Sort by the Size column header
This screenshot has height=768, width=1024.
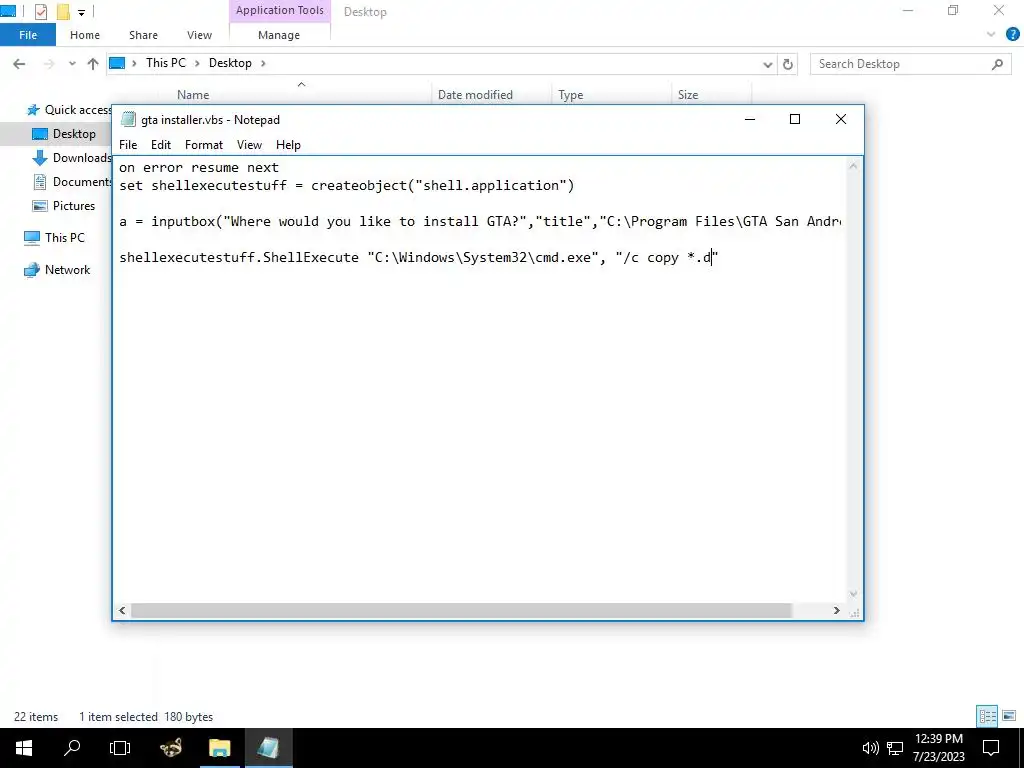click(x=688, y=95)
